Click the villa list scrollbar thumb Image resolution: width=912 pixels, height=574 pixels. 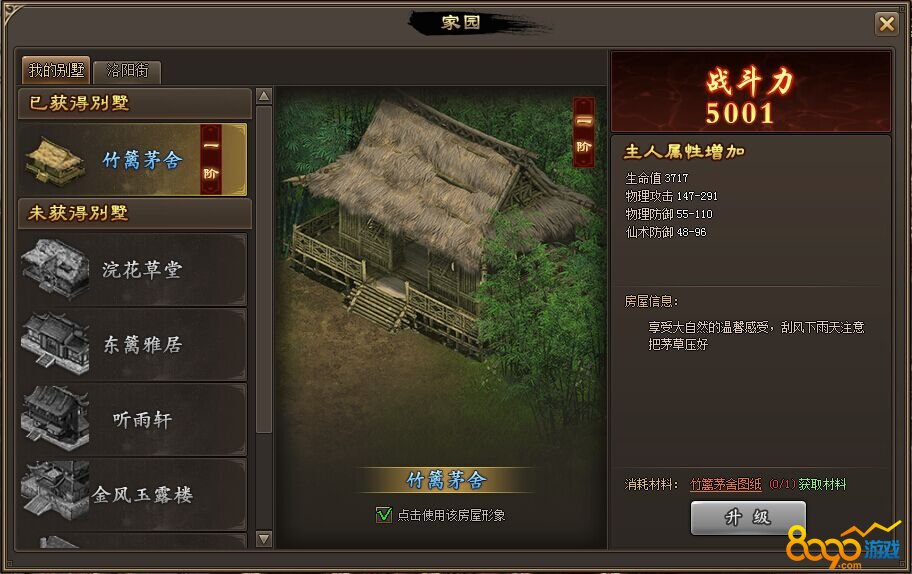coord(264,269)
